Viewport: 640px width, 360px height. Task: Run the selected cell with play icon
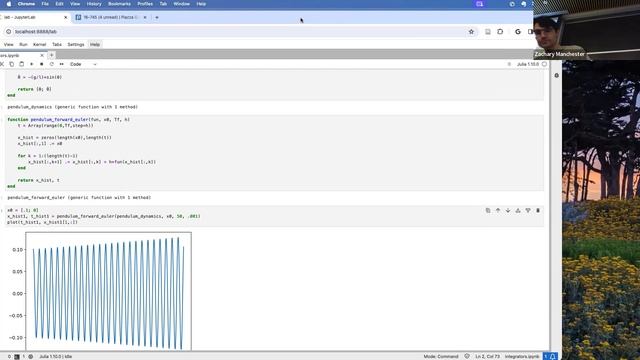(x=31, y=64)
